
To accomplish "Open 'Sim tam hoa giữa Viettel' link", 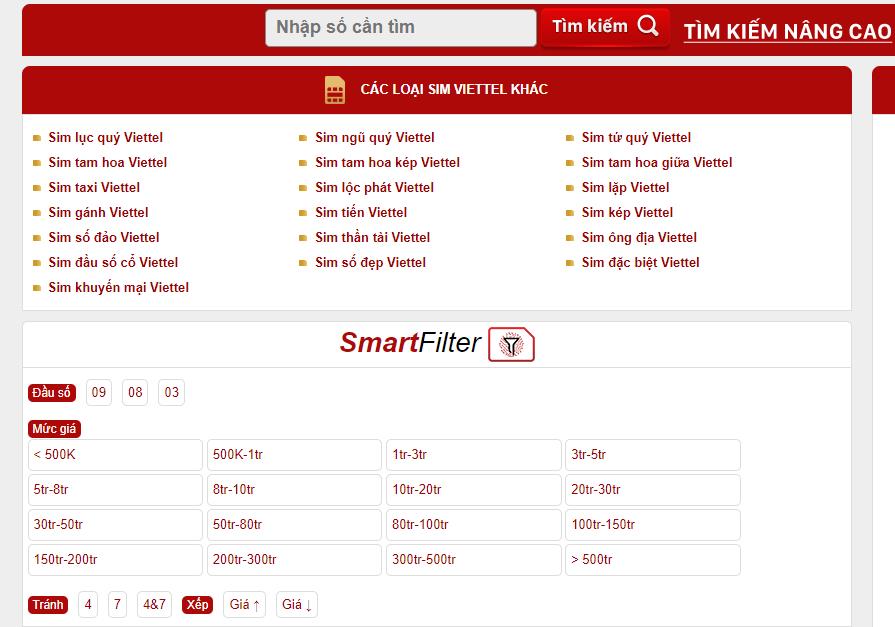I will pos(657,163).
